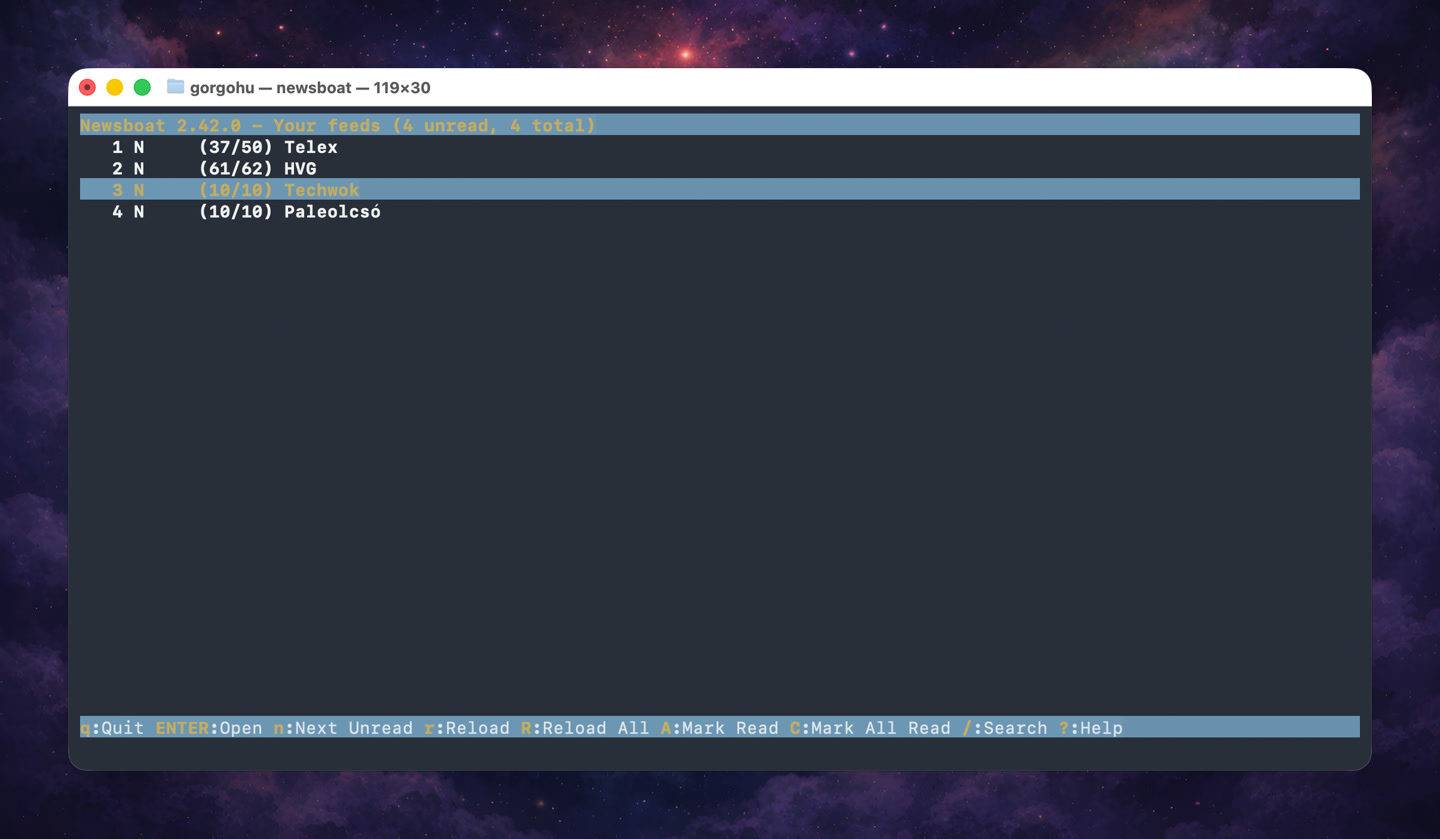Click the r:Reload shortcut hint
The width and height of the screenshot is (1440, 839).
(x=467, y=728)
